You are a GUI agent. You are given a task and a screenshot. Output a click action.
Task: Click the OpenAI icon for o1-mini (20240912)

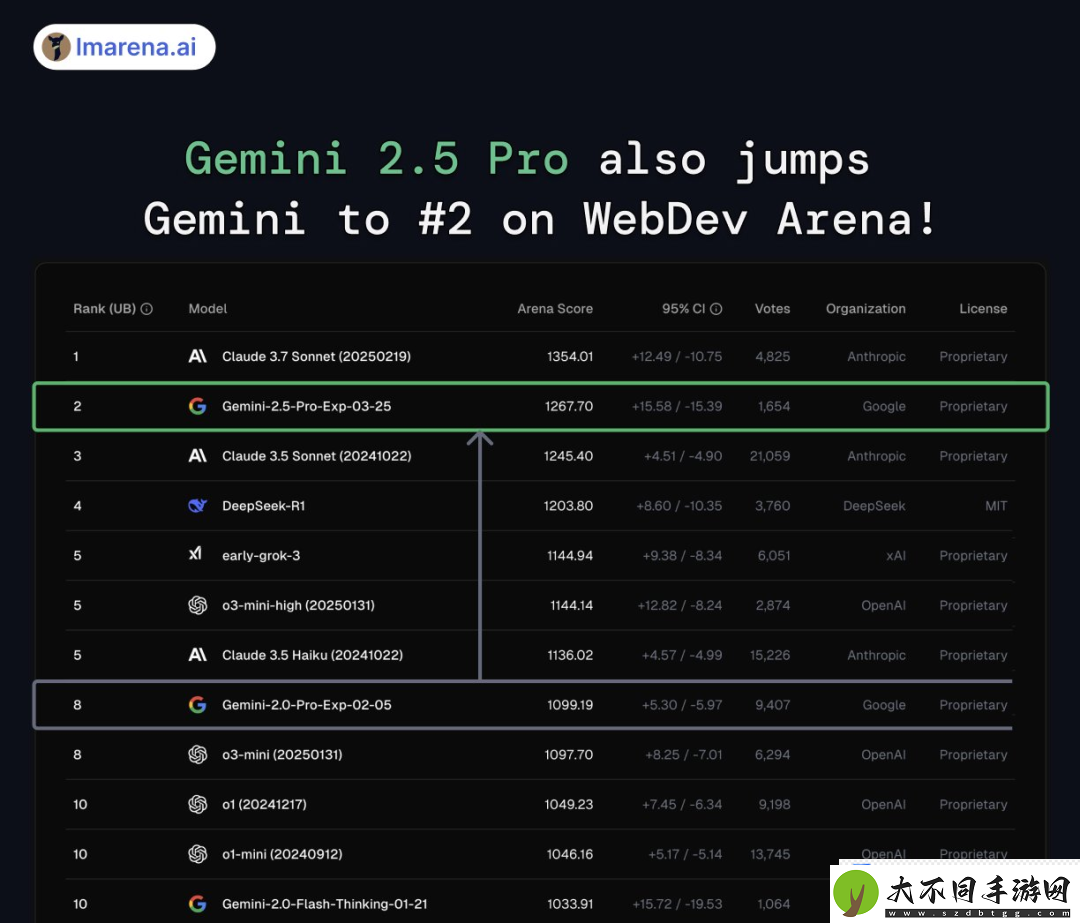pyautogui.click(x=198, y=854)
